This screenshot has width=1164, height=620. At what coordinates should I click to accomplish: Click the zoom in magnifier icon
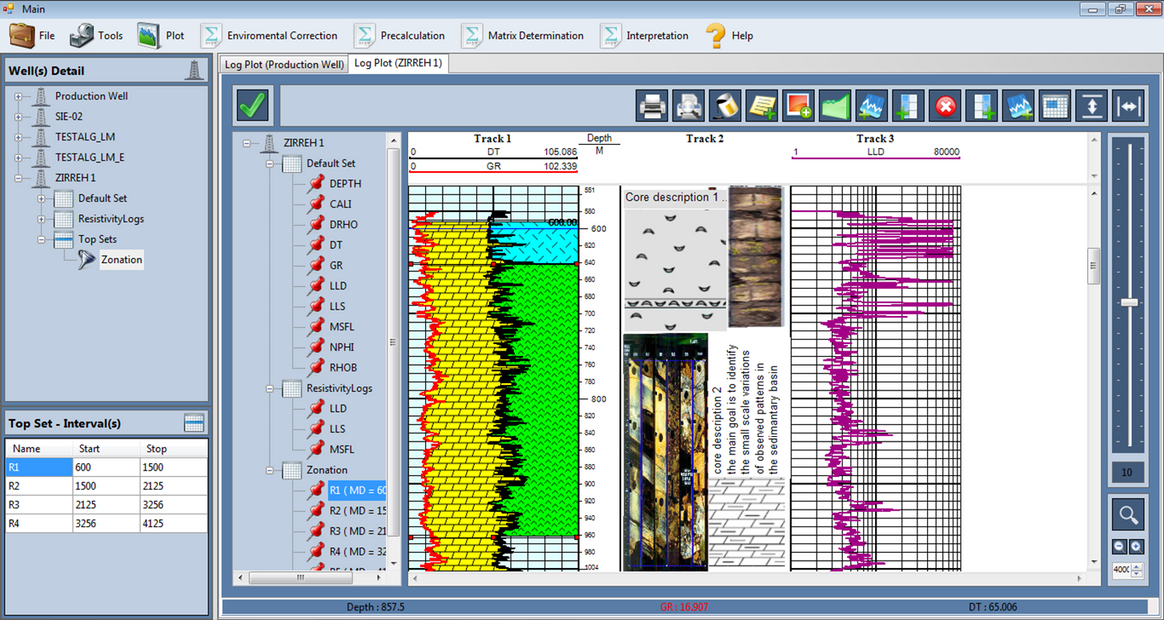click(1136, 547)
